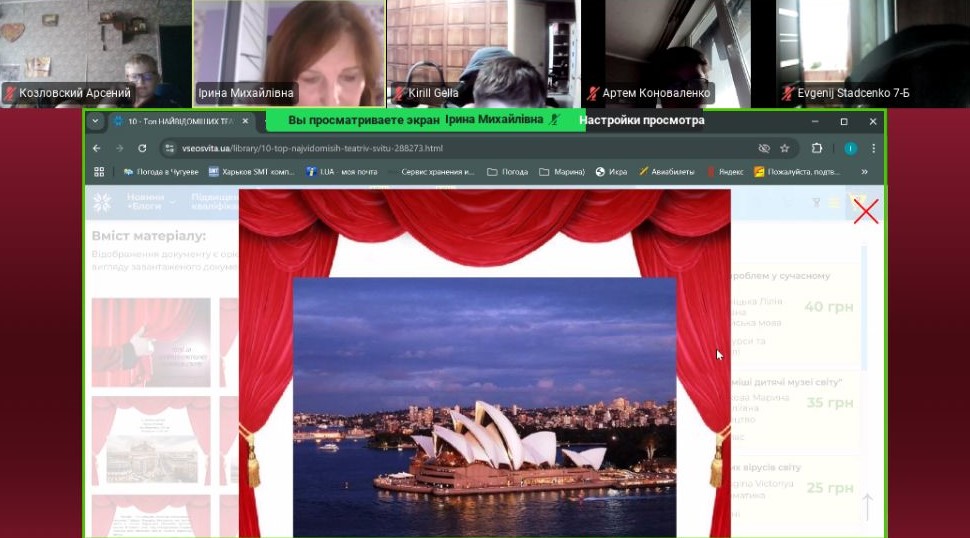Open the Авиабилеты bookmark
The image size is (970, 538).
pos(666,172)
